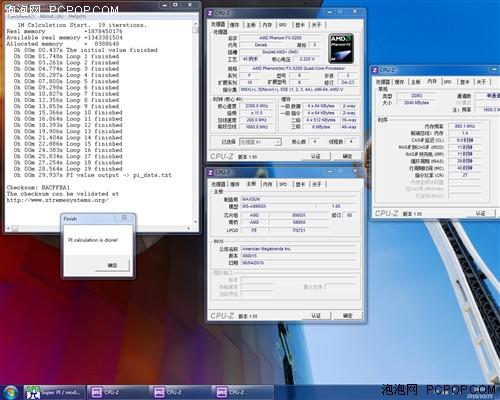Click 认证 button in CPU-Z mainboard window

point(316,316)
